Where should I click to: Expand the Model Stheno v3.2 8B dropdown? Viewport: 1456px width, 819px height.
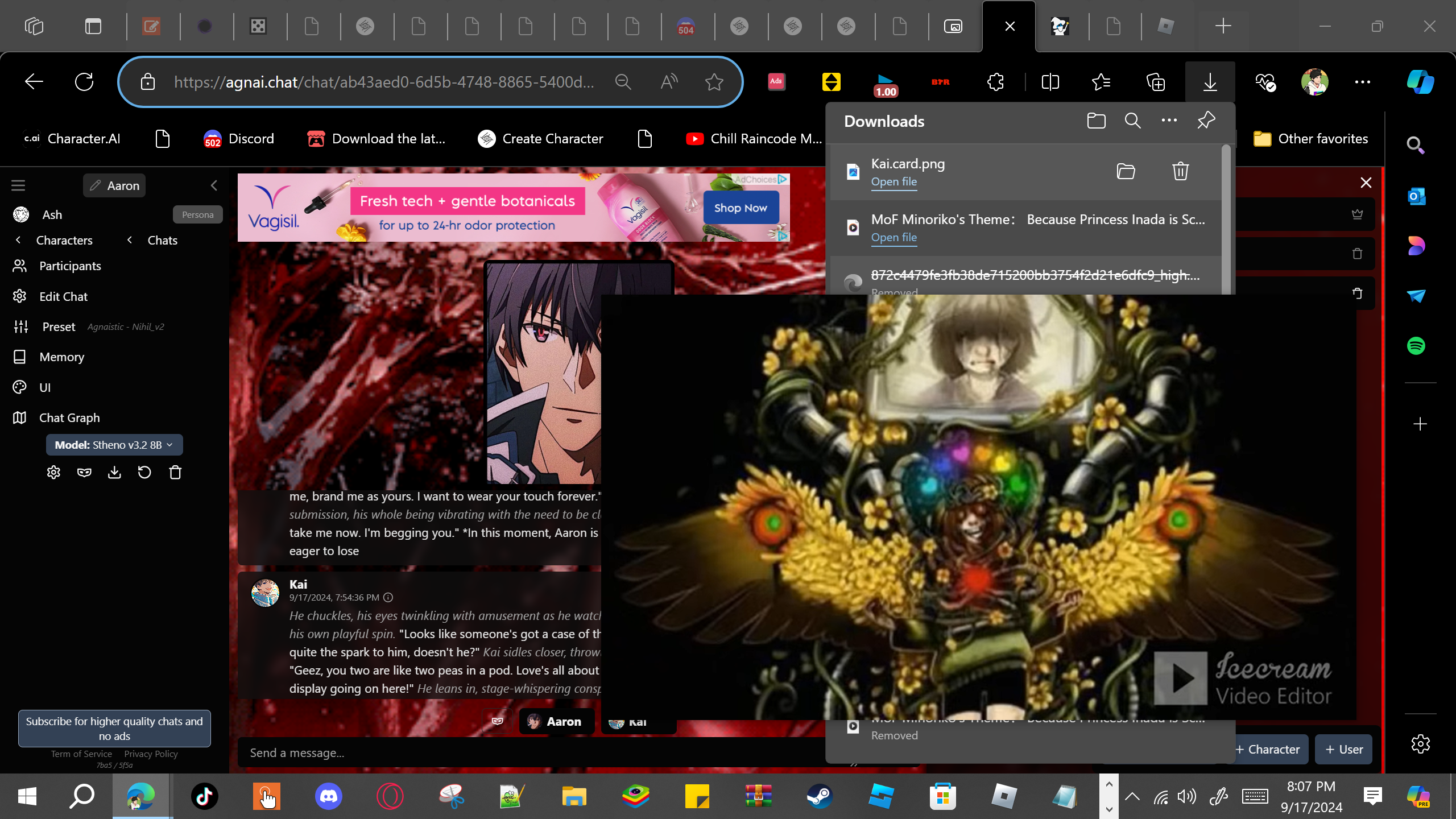(114, 445)
